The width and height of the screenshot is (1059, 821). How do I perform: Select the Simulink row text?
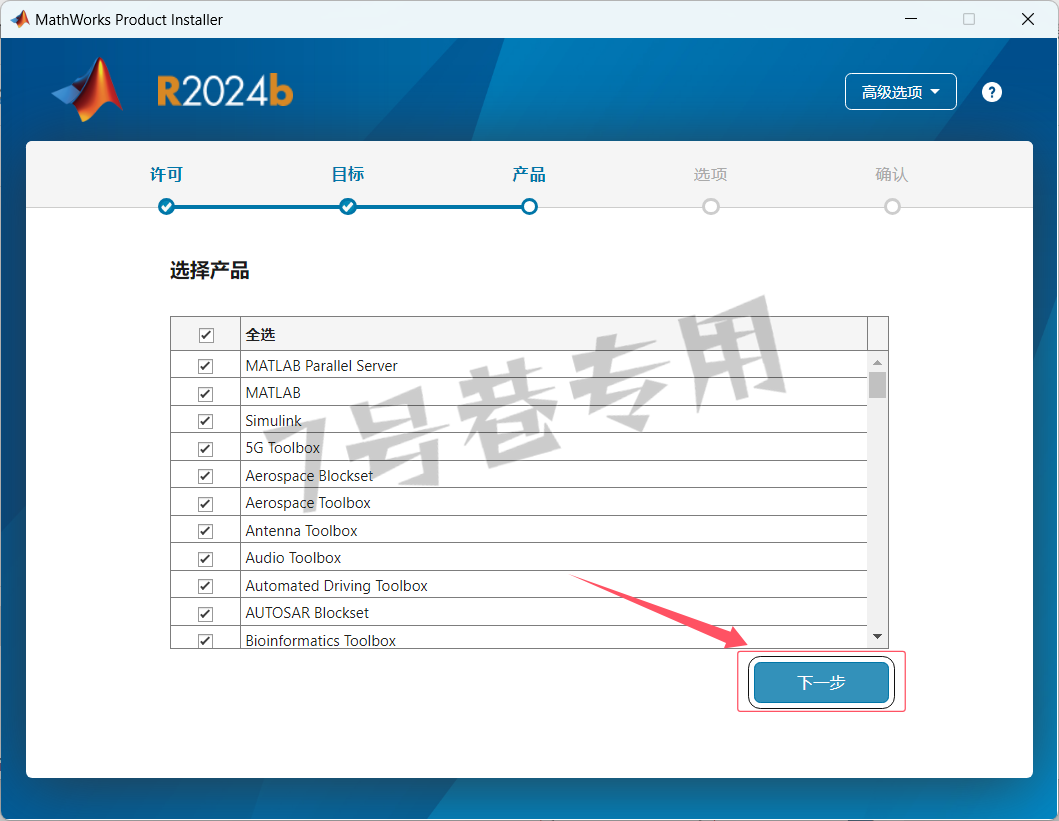click(273, 421)
